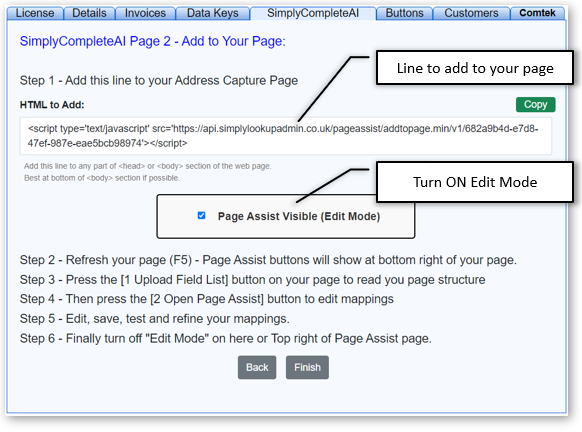Switch to the Buttons tab
Image resolution: width=582 pixels, height=432 pixels.
(404, 13)
